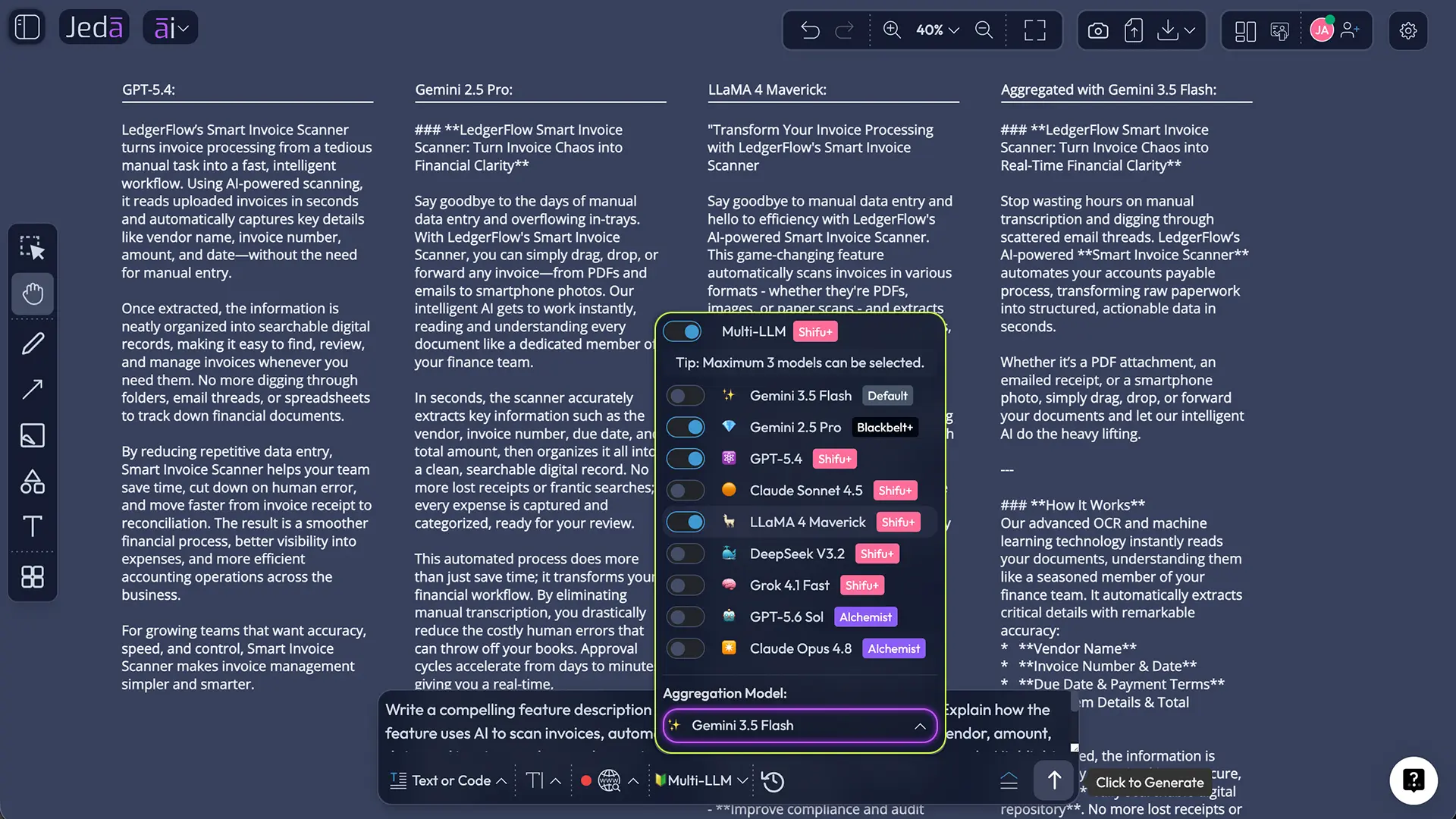Open the AI mode dropdown beside Jeda
This screenshot has width=1456, height=819.
point(171,27)
